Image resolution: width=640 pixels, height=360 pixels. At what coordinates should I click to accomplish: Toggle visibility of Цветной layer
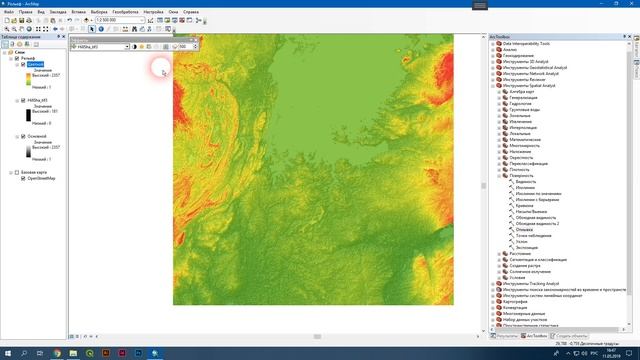[x=23, y=64]
